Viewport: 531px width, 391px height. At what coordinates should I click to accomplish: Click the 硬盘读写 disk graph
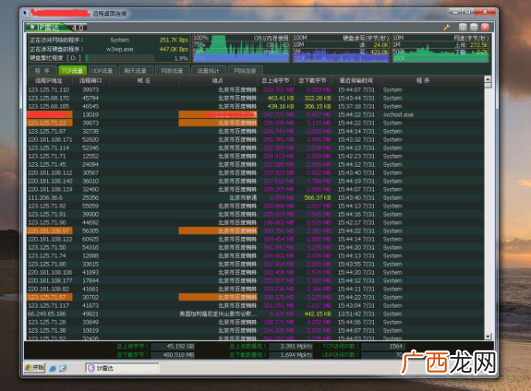tap(341, 48)
